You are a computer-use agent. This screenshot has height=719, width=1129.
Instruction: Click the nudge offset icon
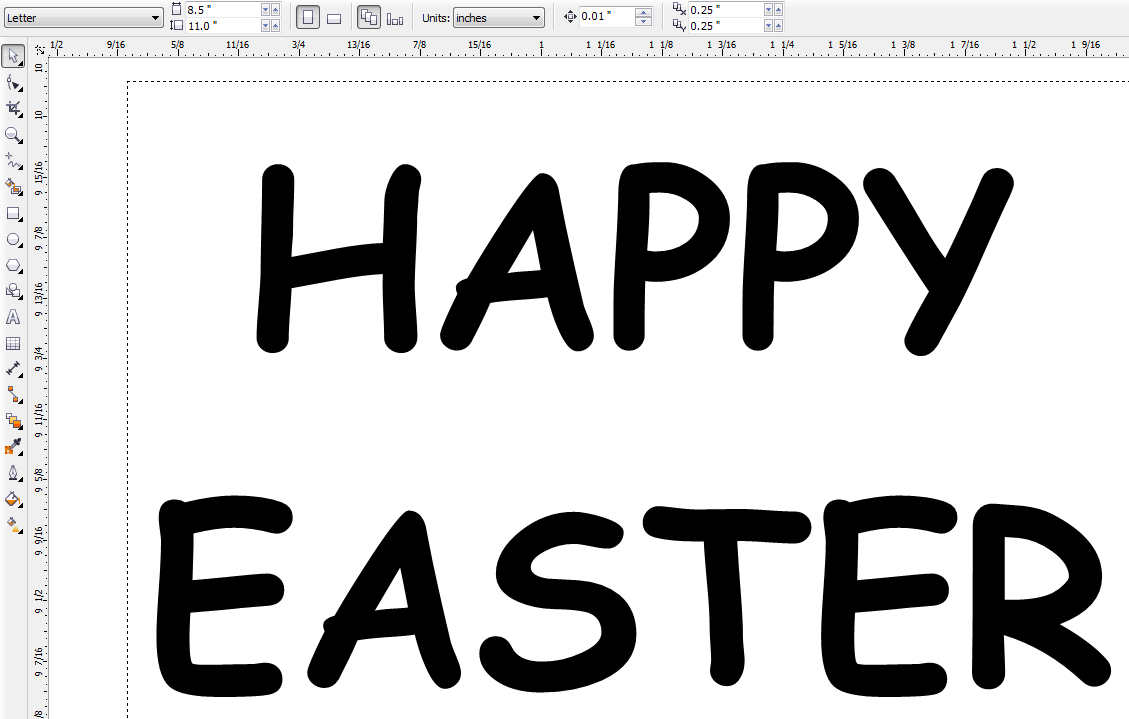(570, 17)
